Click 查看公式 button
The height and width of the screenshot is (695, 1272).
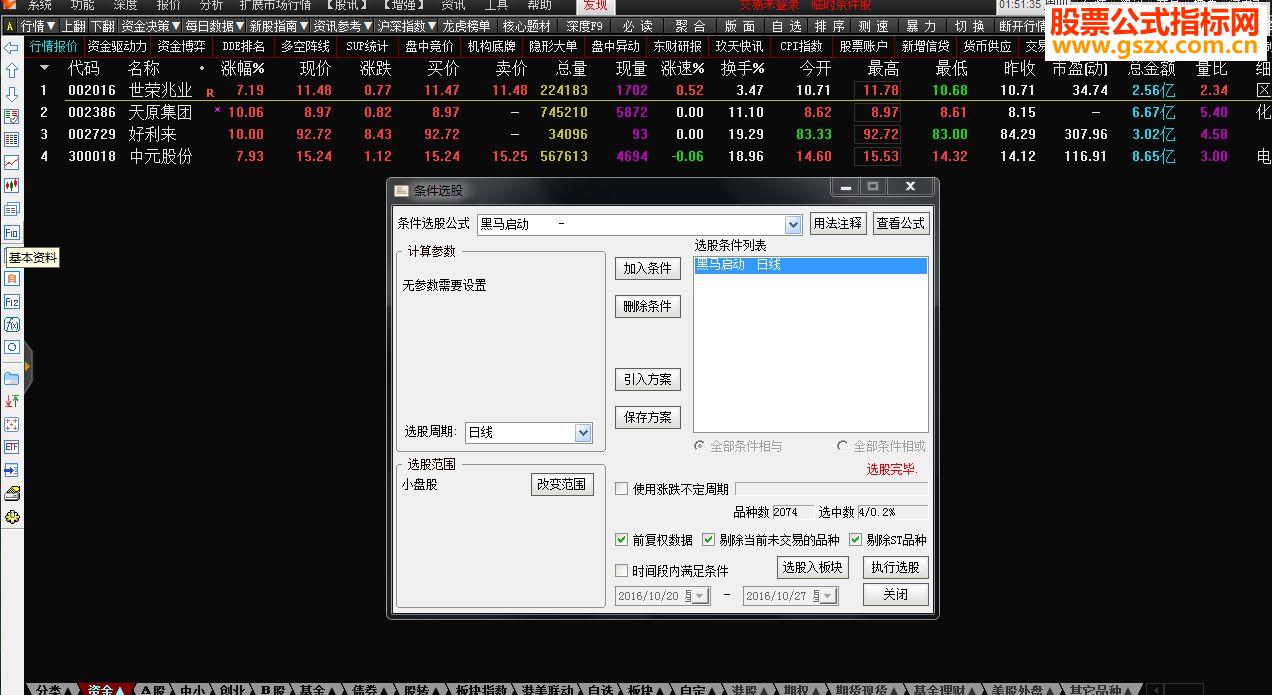[x=901, y=224]
